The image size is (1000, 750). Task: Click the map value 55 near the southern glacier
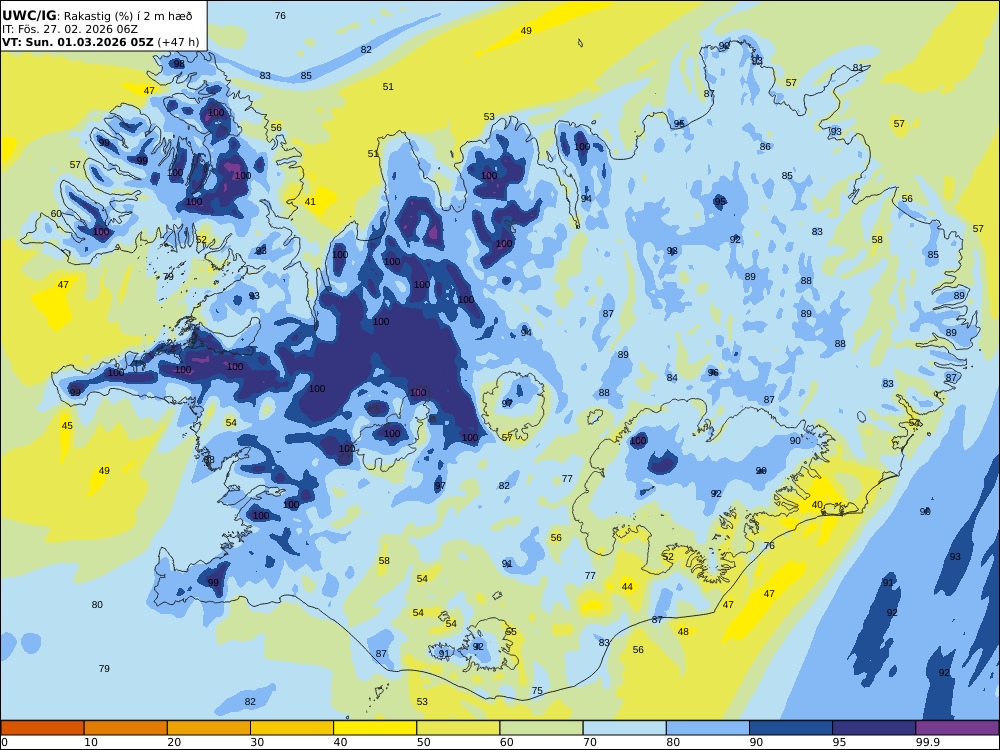point(511,631)
